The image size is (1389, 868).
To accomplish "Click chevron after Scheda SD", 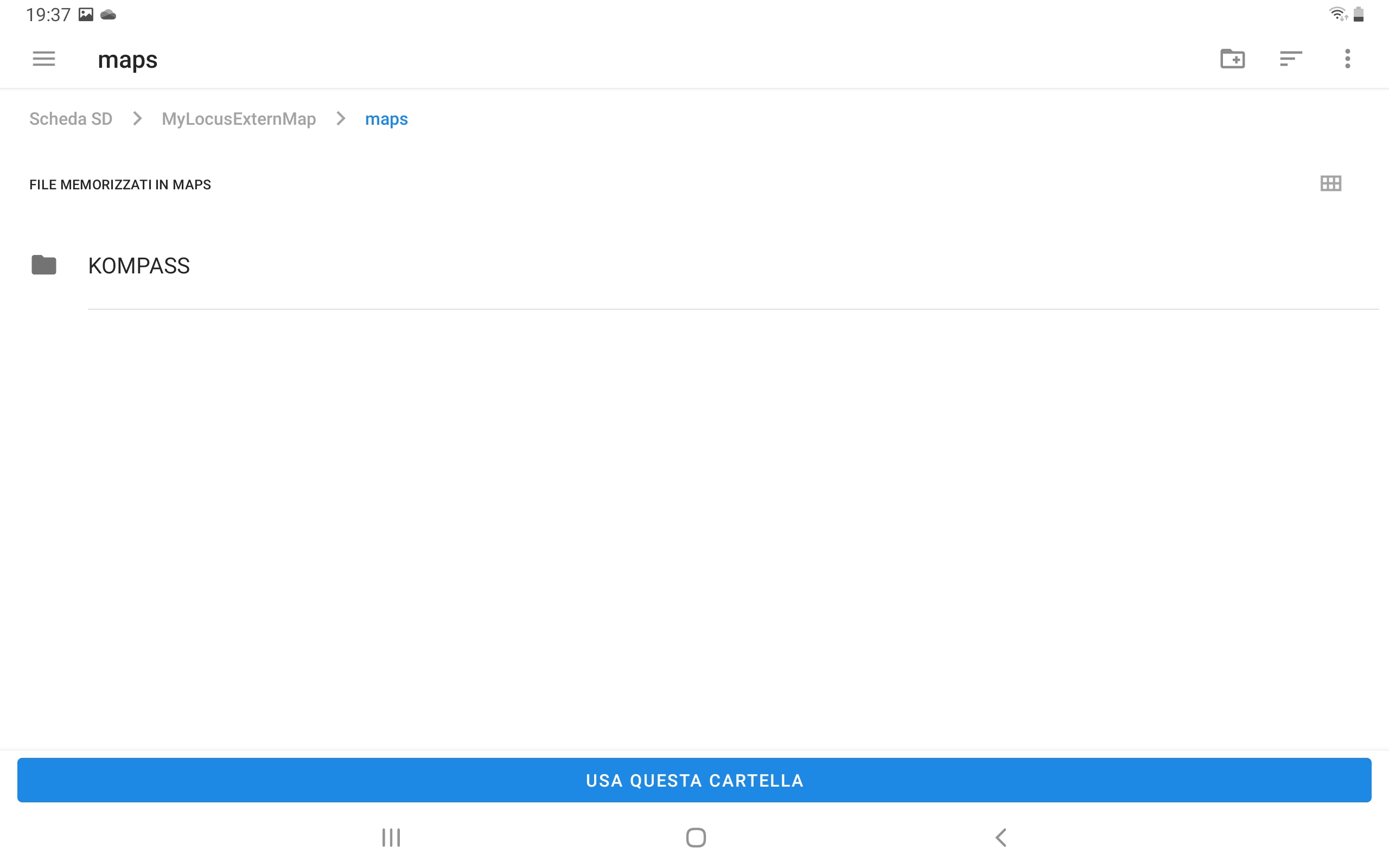I will click(137, 119).
